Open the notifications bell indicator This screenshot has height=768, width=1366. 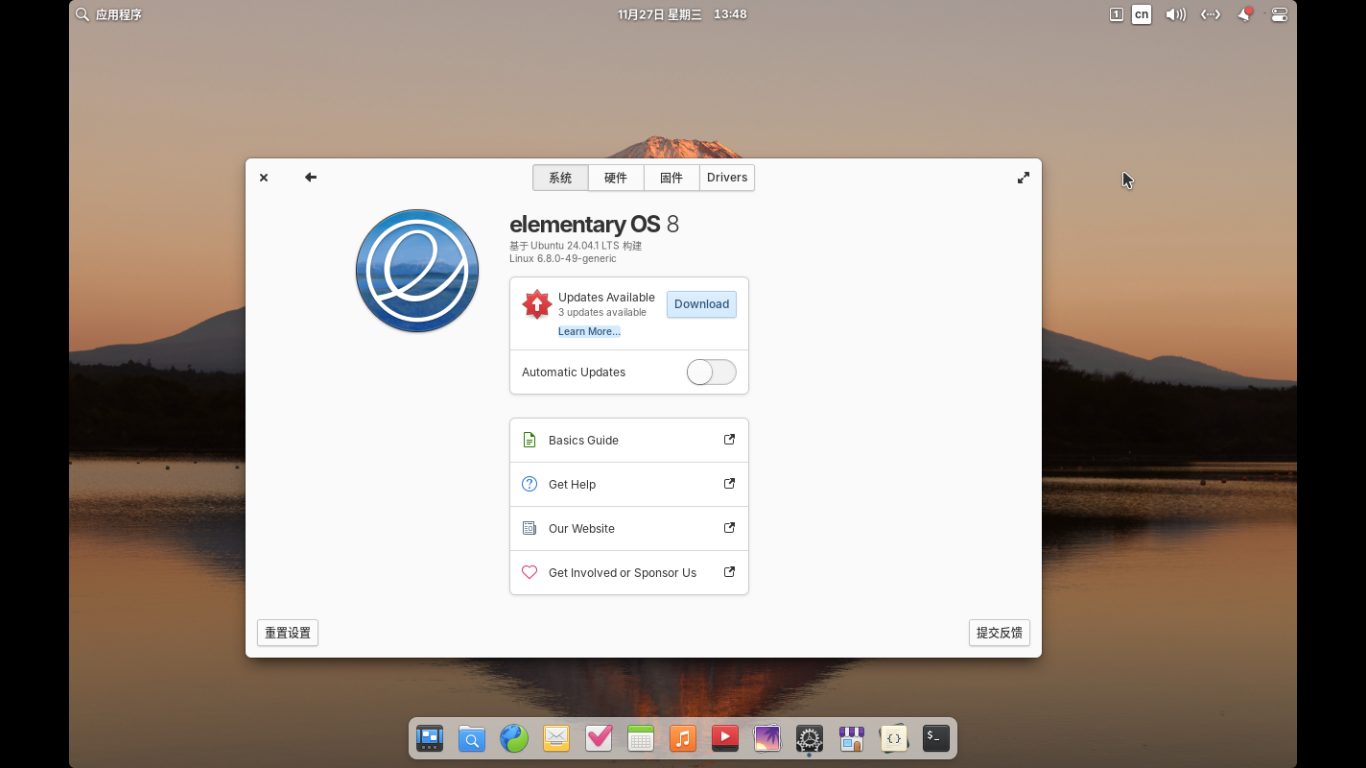pyautogui.click(x=1245, y=14)
